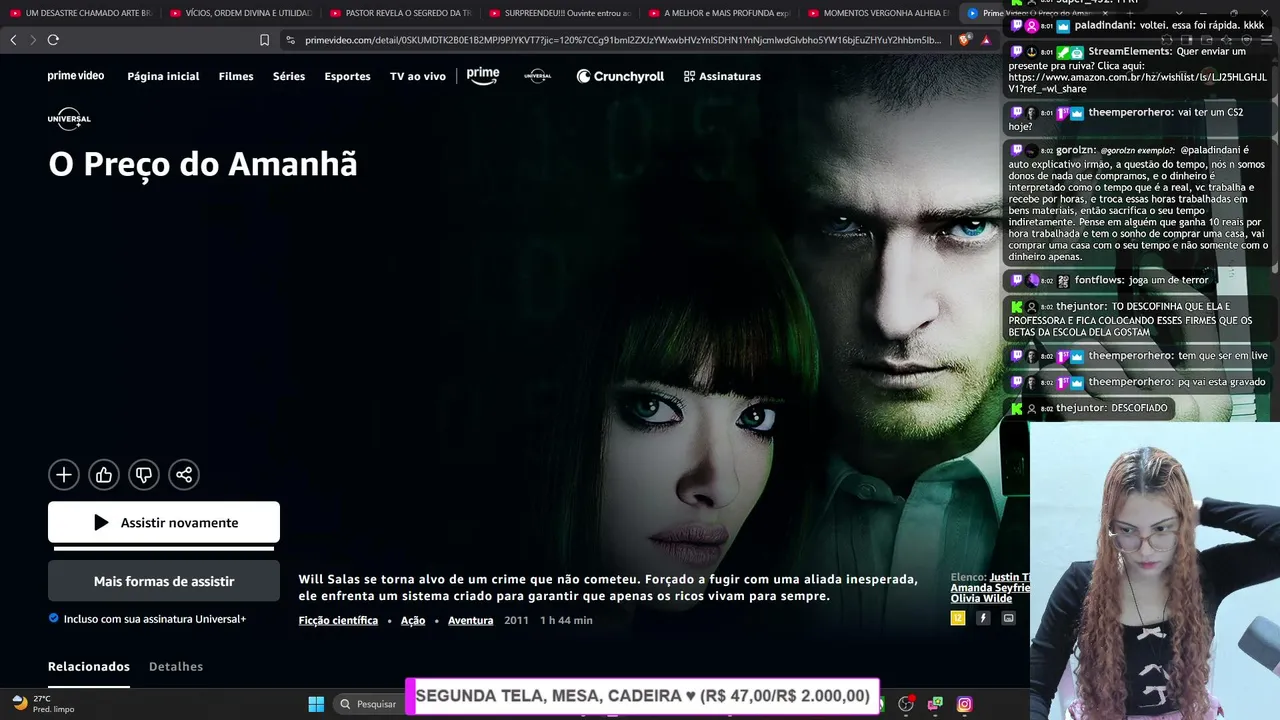
Task: Click the Assistir novamente play button
Action: point(164,522)
